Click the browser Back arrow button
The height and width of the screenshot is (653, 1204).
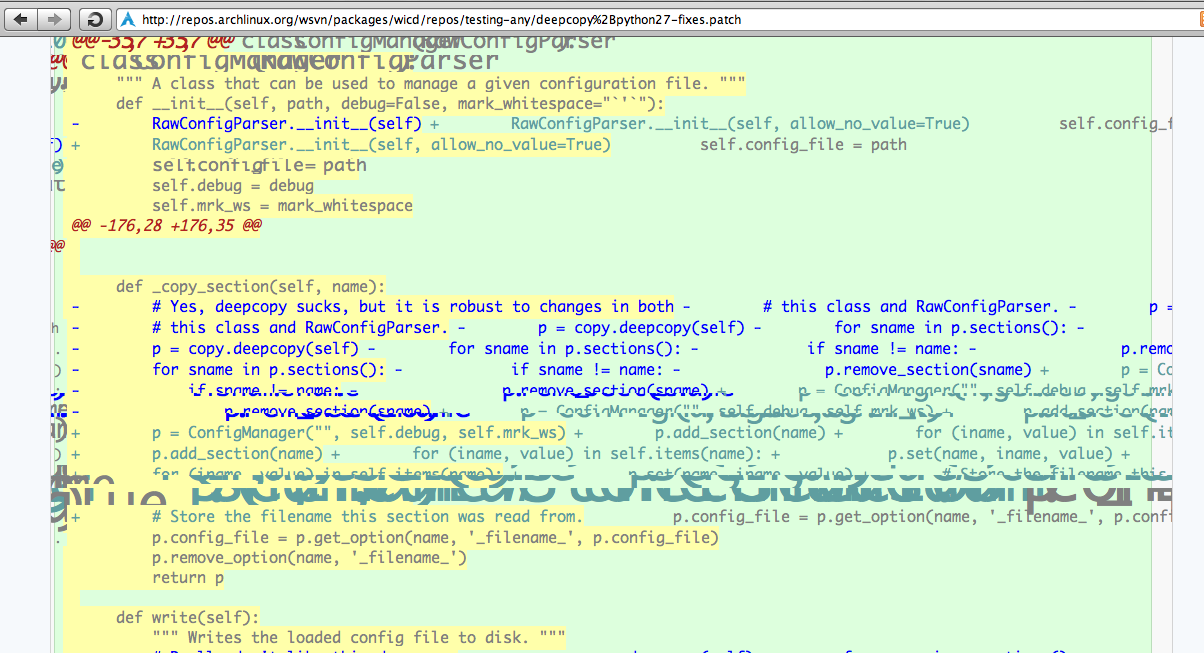(23, 19)
